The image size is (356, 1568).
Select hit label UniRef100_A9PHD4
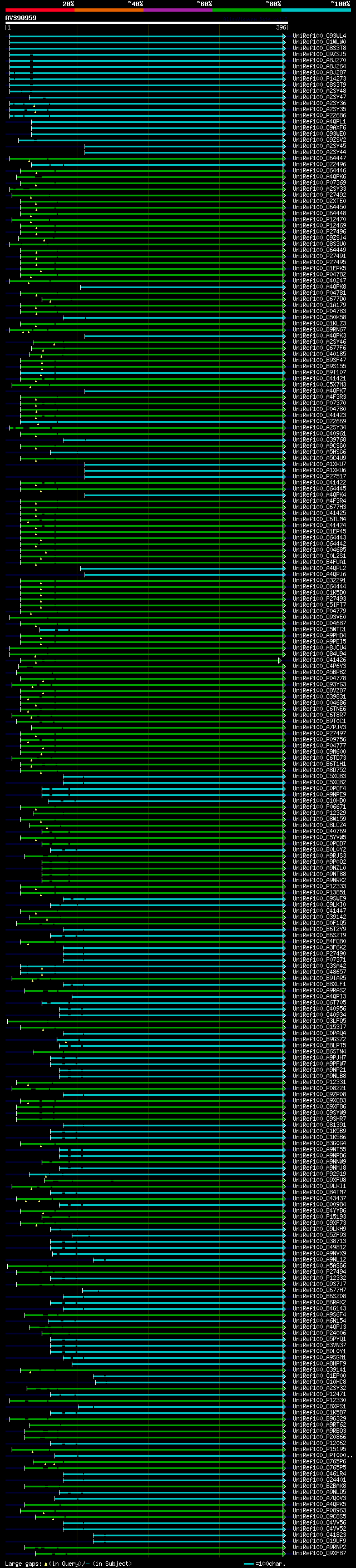coord(319,635)
